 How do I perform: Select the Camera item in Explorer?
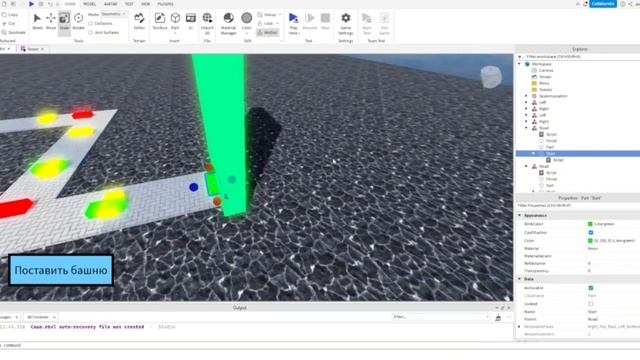tap(546, 71)
